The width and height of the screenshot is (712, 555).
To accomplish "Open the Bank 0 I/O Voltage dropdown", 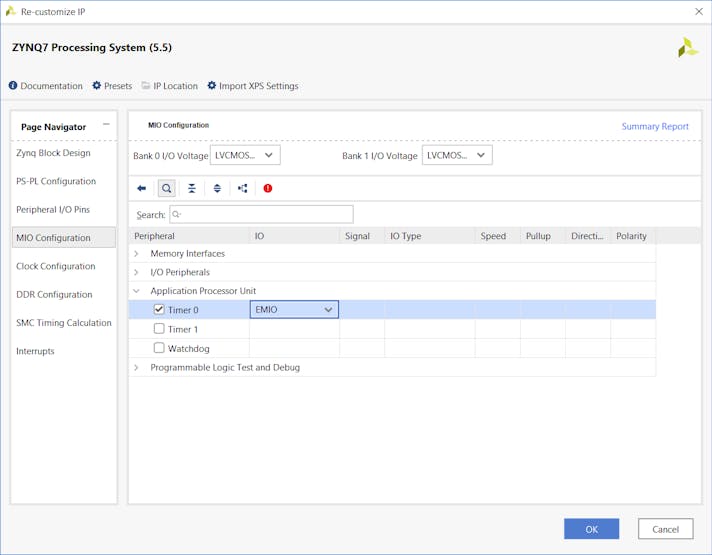I will 245,155.
